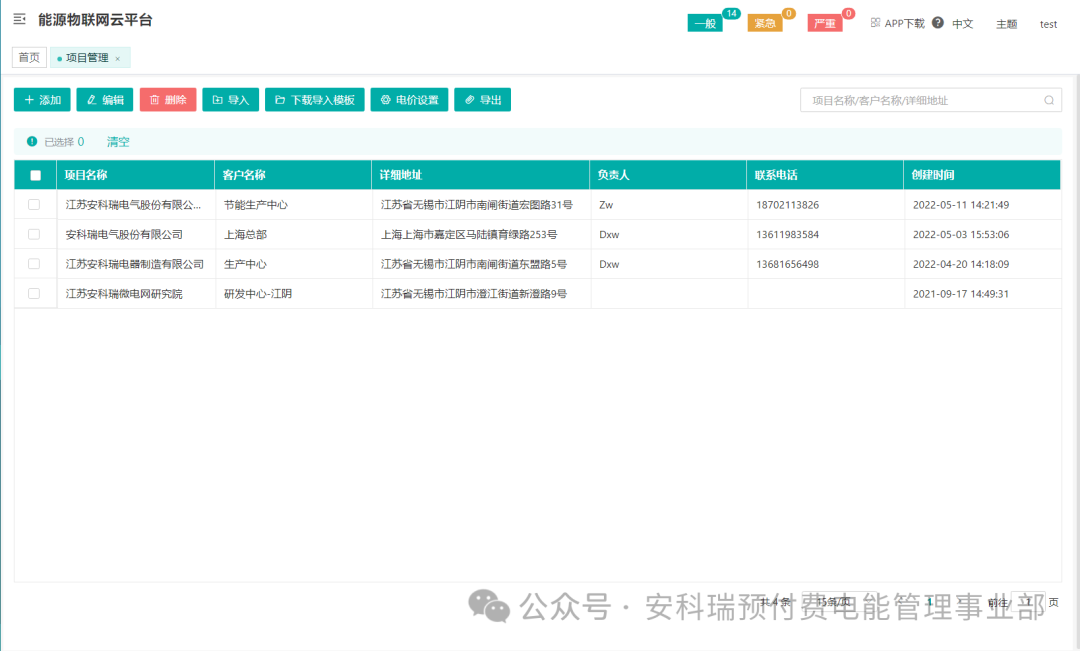This screenshot has width=1080, height=651.
Task: Check the 江苏安科瑞电器制造有限公司 row checkbox
Action: pos(34,264)
